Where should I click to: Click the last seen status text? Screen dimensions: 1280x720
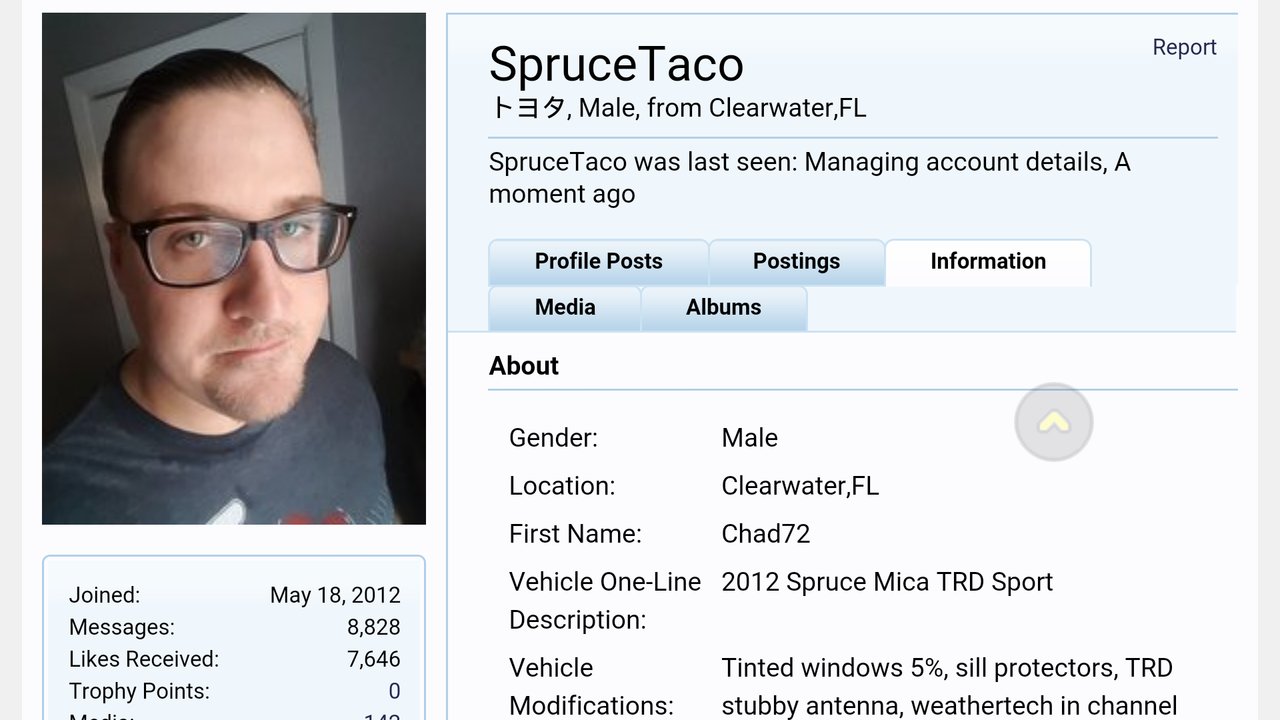pos(810,178)
